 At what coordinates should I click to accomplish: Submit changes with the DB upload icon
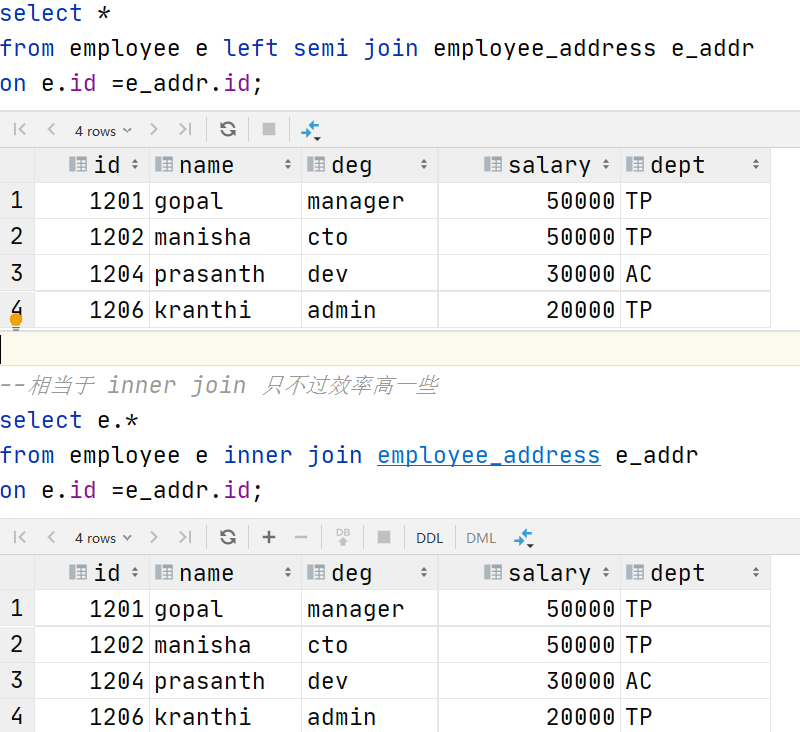point(343,537)
